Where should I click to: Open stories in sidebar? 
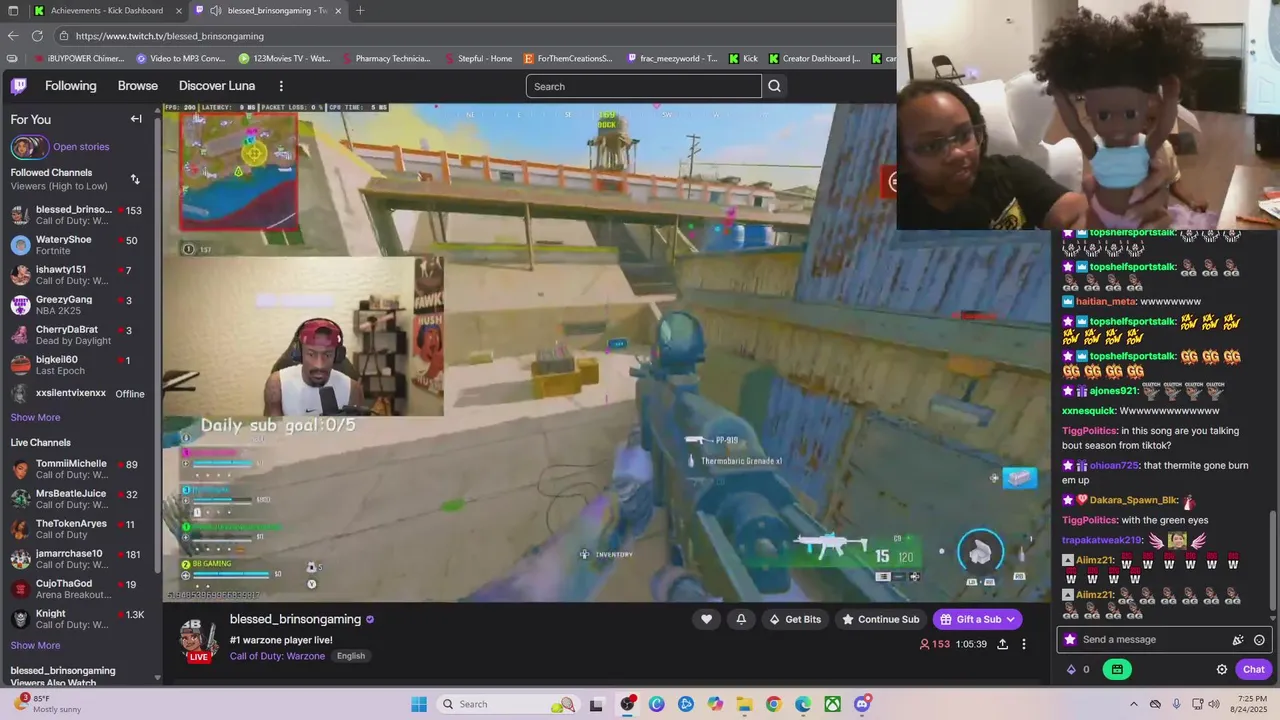(60, 147)
